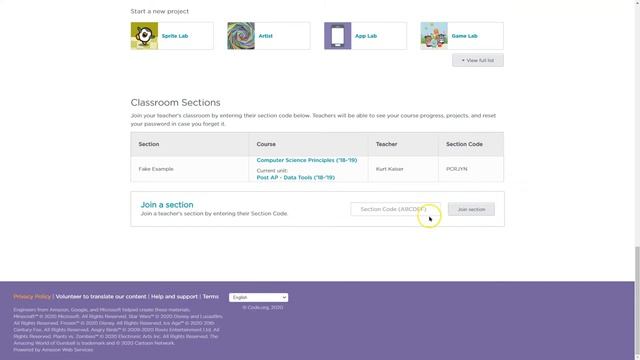Open Computer Science Principles ('18-'19) course
This screenshot has height=360, width=640.
coord(307,160)
